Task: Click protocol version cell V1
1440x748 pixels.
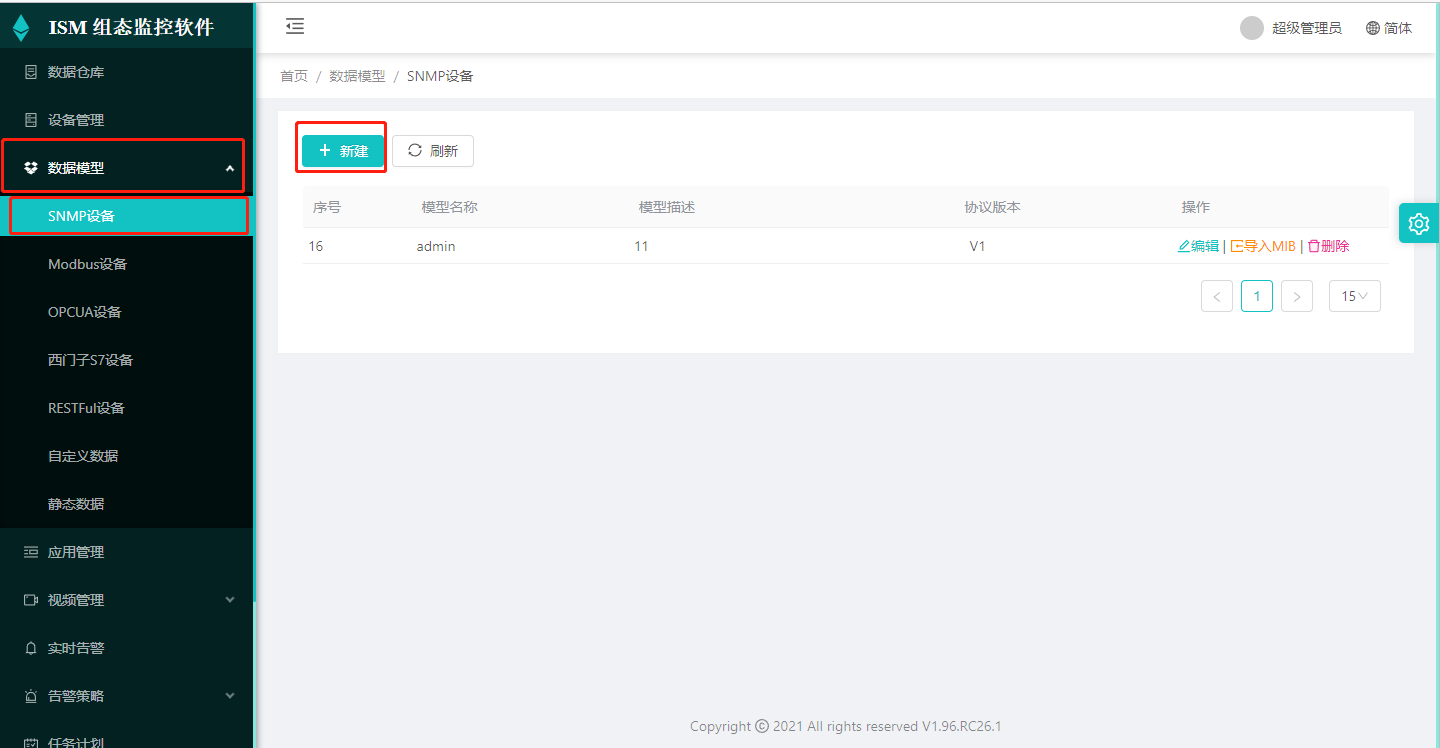Action: (x=977, y=246)
